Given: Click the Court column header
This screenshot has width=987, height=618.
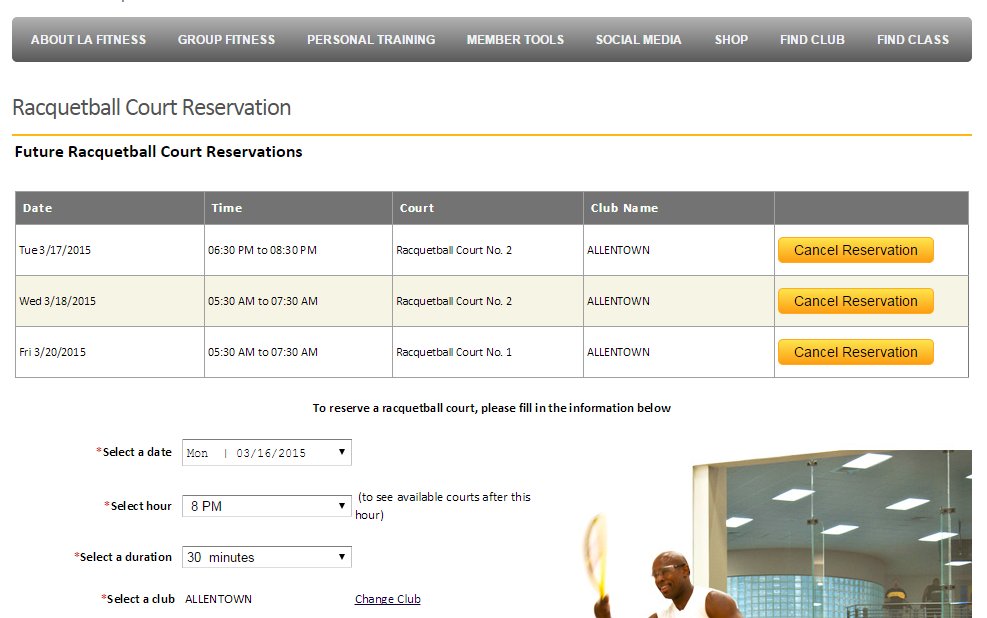Looking at the screenshot, I should (x=416, y=208).
